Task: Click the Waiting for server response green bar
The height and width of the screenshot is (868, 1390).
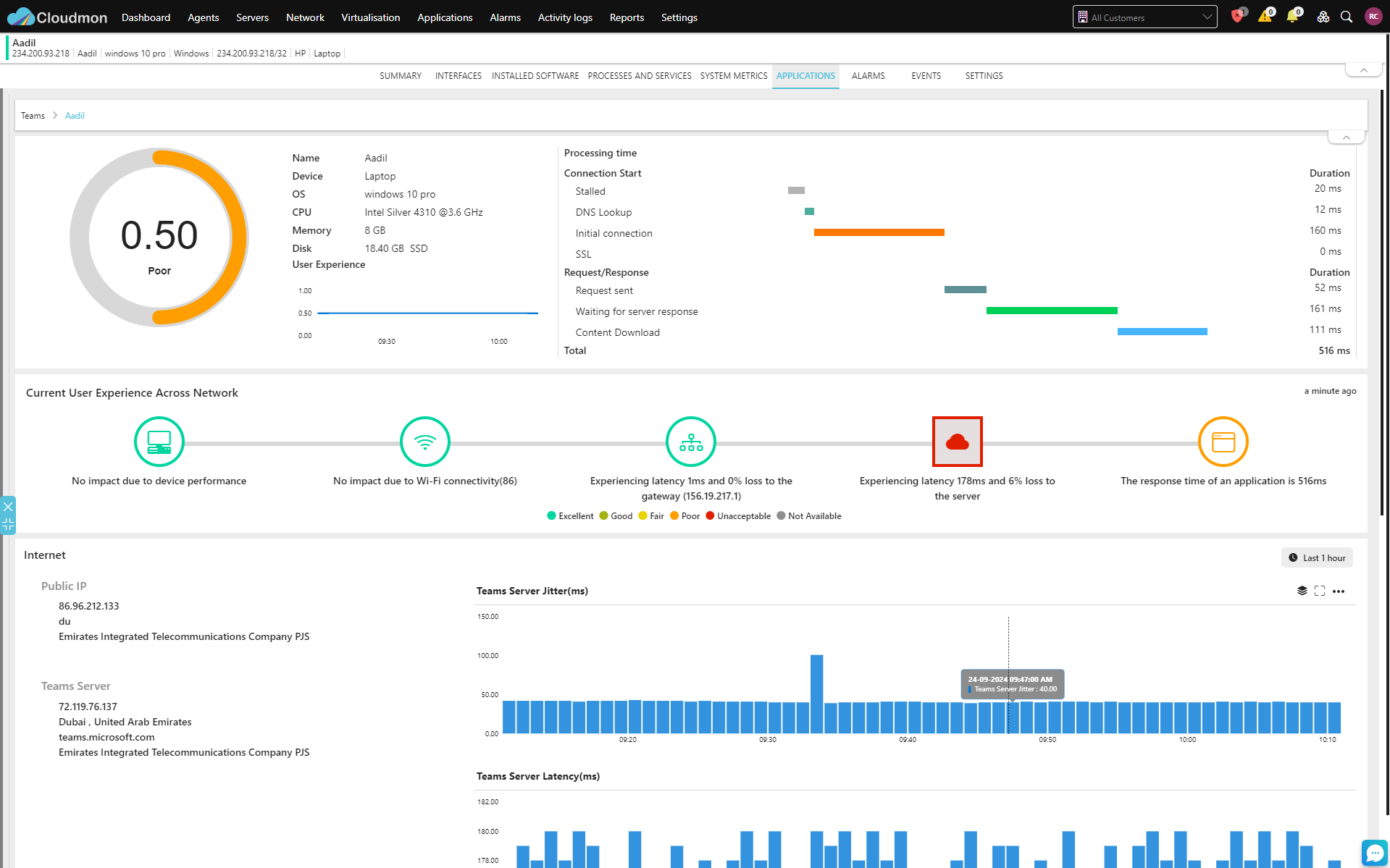Action: click(1052, 311)
